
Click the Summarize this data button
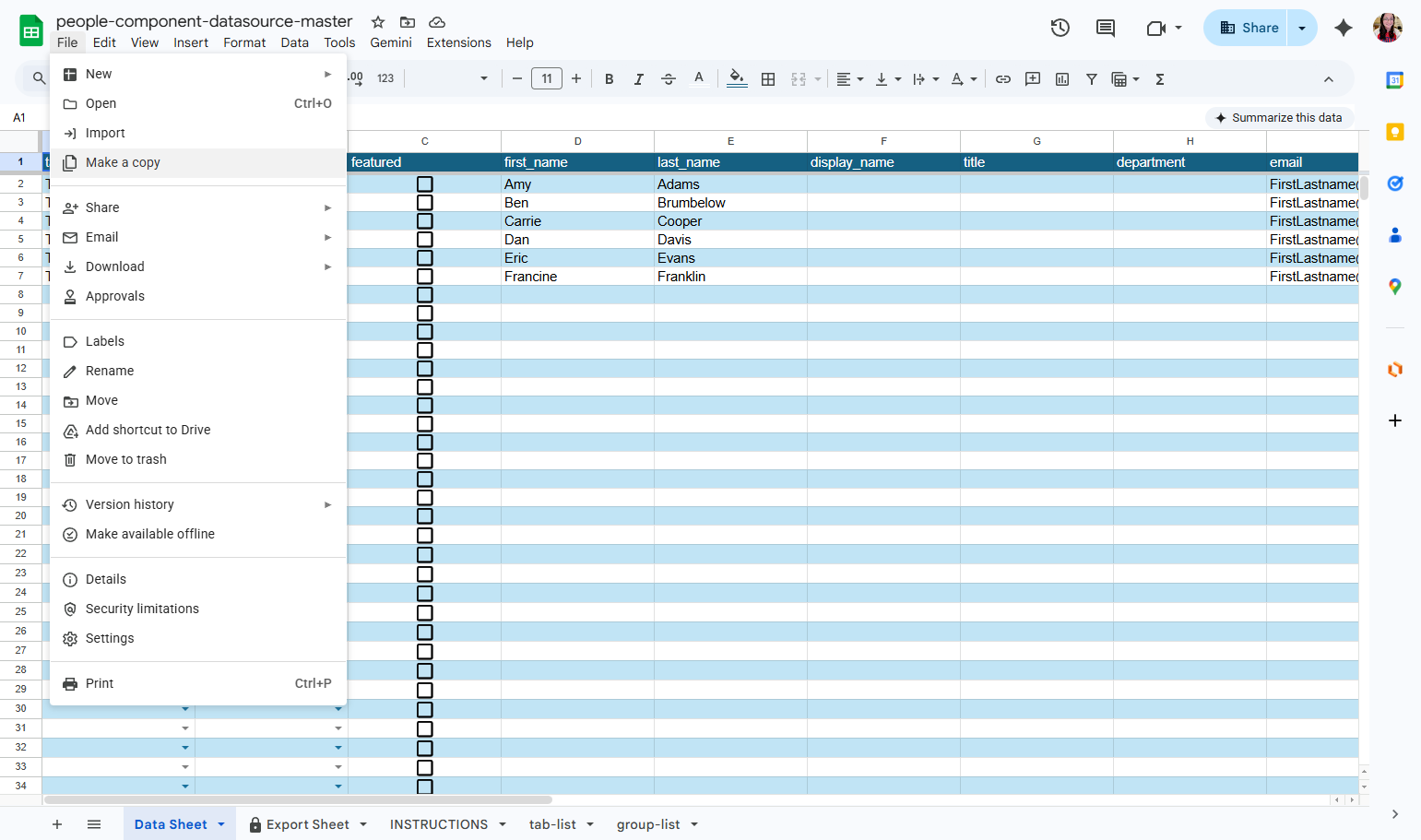[1280, 117]
